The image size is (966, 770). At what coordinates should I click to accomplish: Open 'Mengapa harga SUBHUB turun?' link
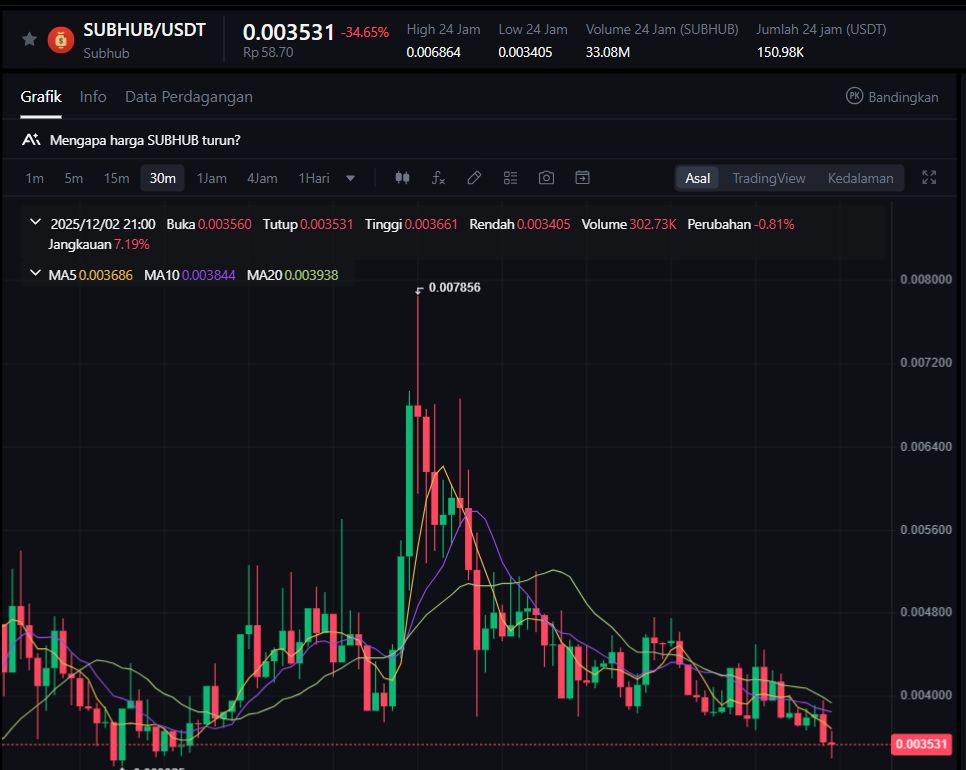click(144, 140)
